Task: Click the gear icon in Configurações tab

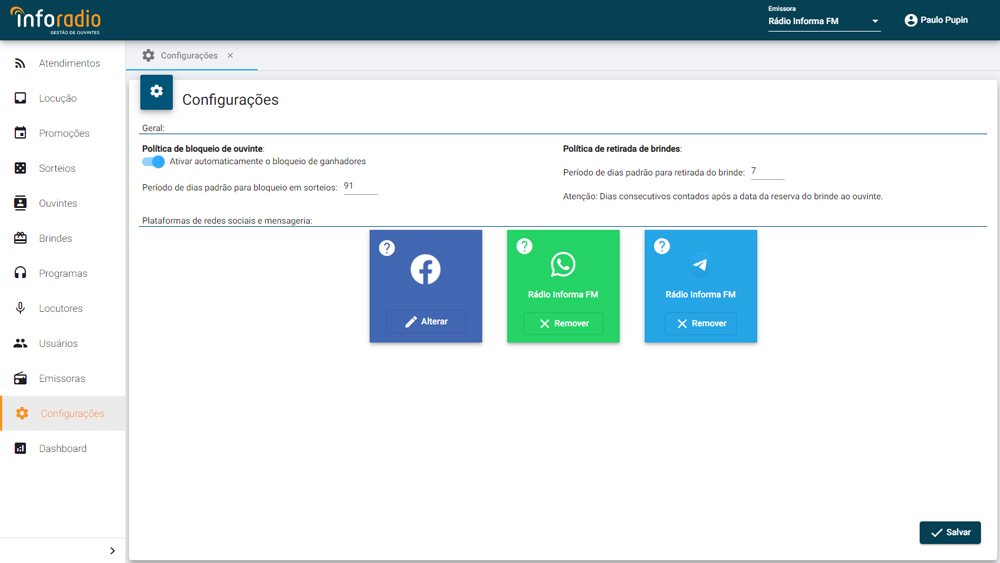Action: click(149, 55)
